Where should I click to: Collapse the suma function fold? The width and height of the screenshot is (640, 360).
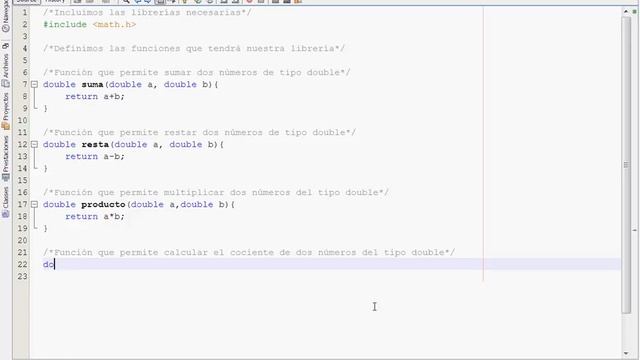click(35, 84)
